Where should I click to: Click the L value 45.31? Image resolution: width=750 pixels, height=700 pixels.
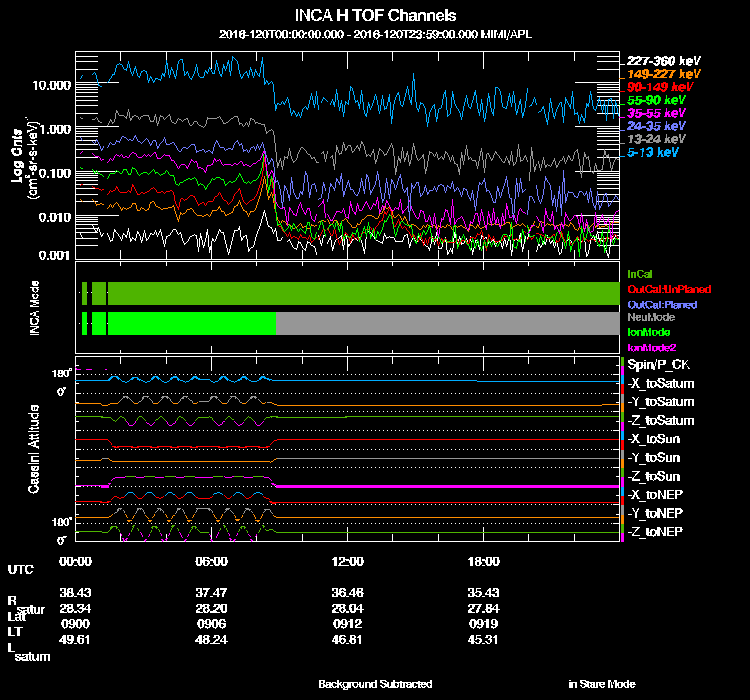[x=483, y=640]
